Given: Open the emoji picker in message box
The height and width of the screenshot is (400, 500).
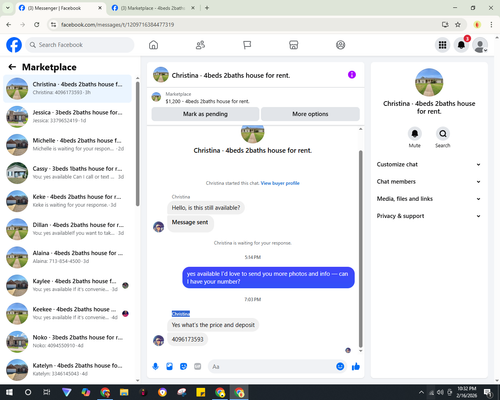Looking at the screenshot, I should point(340,367).
